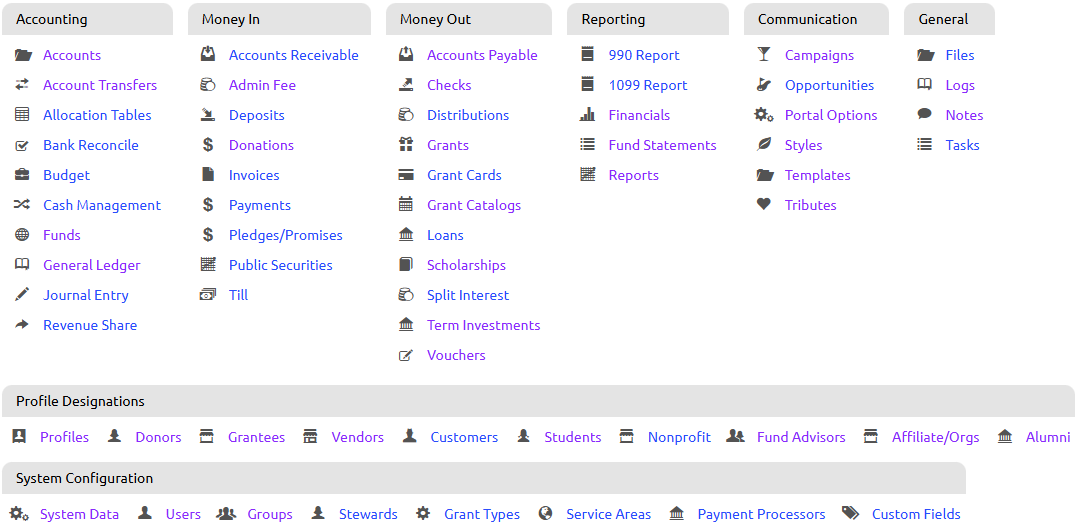
Task: Click the bar chart icon beside Financials
Action: point(588,114)
